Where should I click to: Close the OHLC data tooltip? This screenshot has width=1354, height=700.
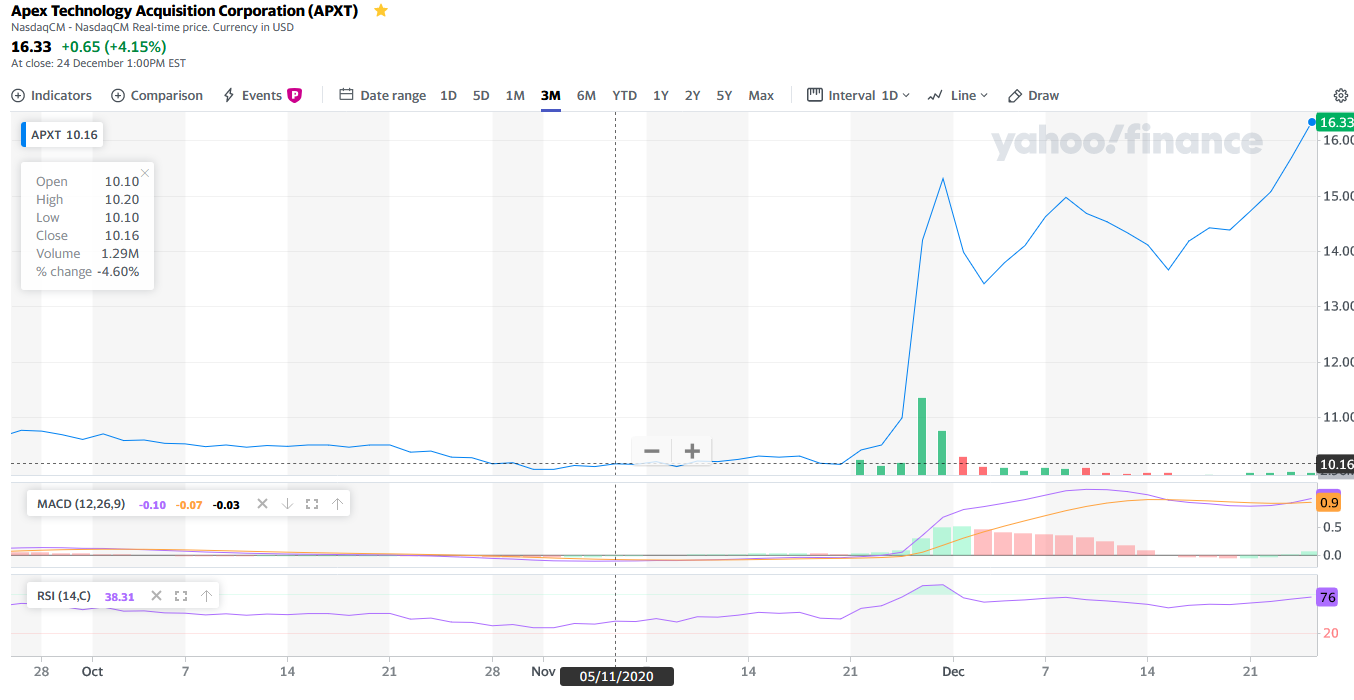tap(145, 173)
